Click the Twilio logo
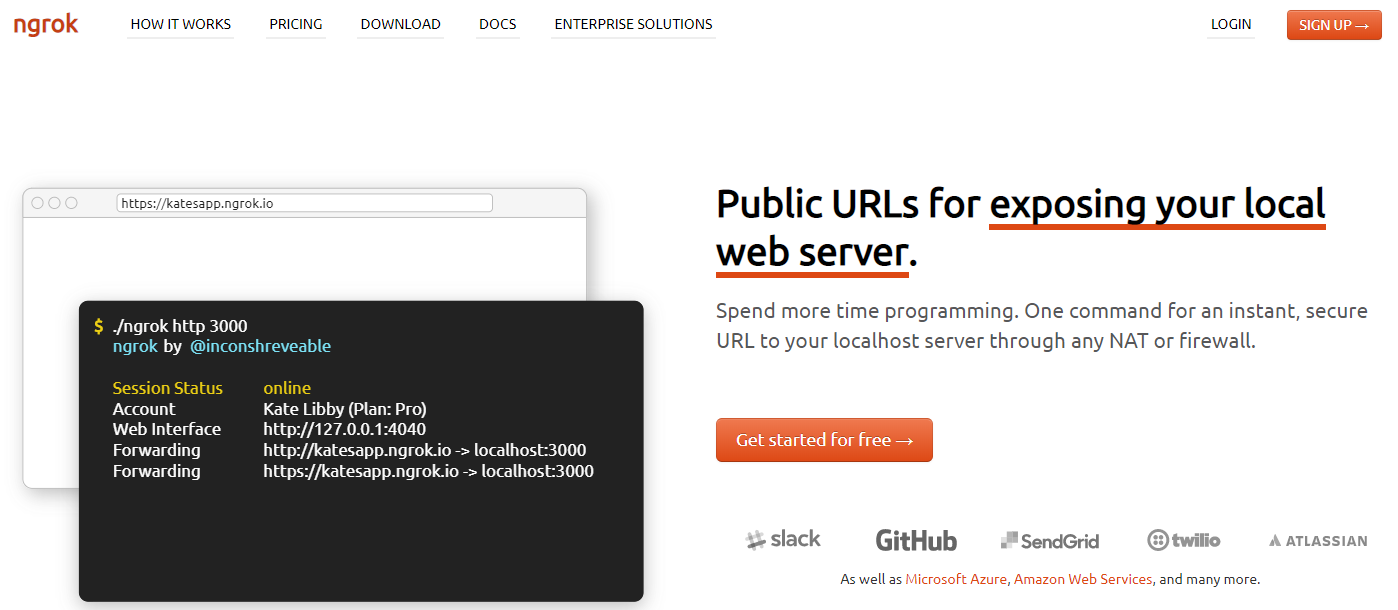Screen dimensions: 1398x610 coord(1184,540)
